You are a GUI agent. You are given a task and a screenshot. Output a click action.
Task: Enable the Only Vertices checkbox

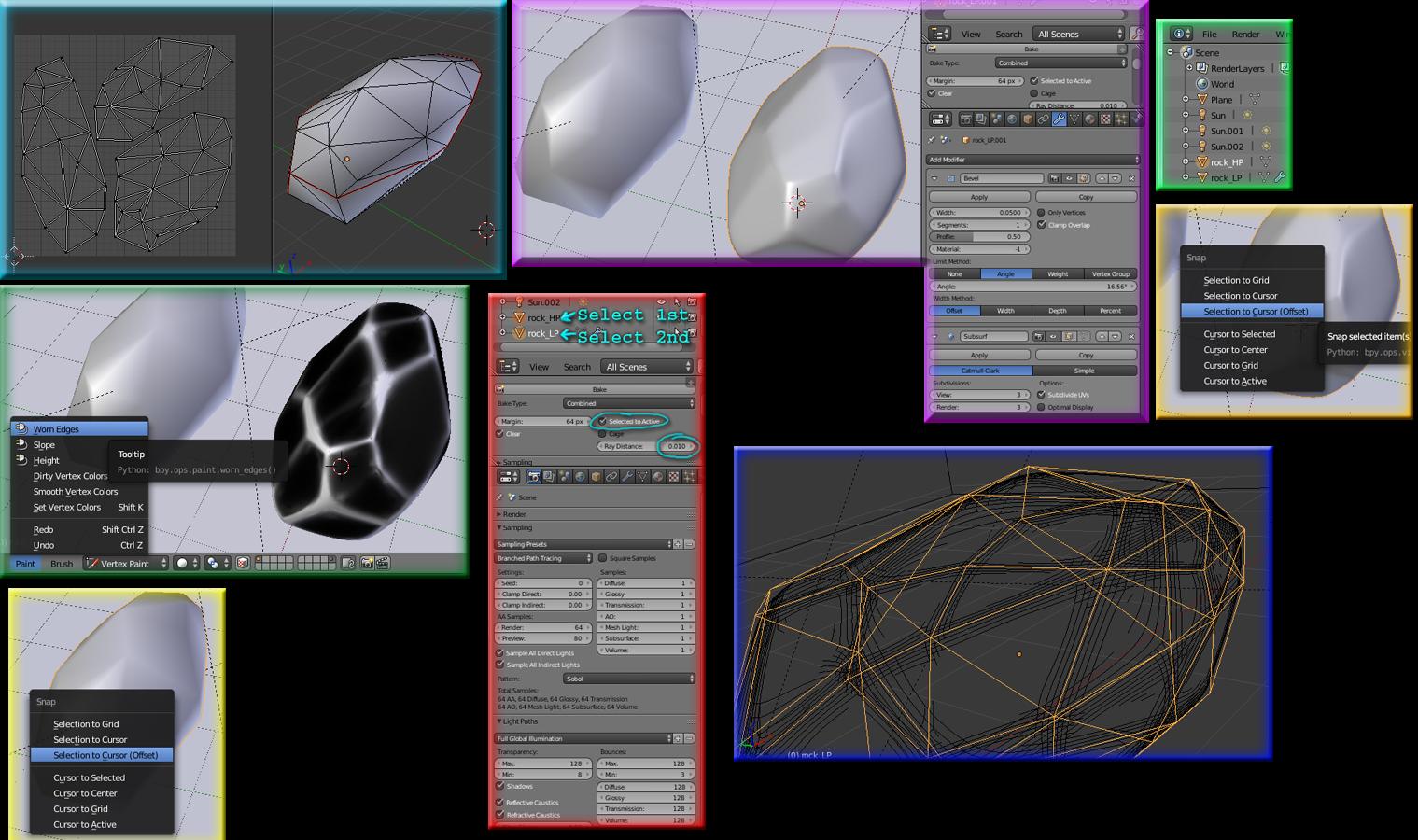(1041, 213)
